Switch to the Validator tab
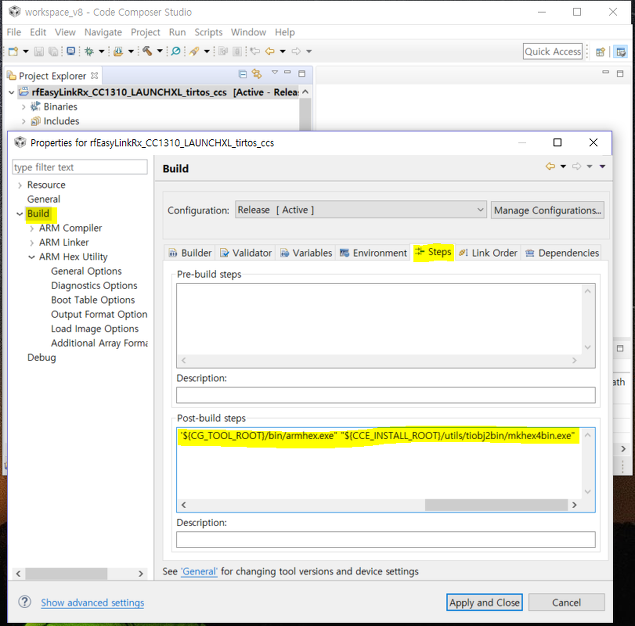Screen dimensions: 635x626 pyautogui.click(x=245, y=253)
